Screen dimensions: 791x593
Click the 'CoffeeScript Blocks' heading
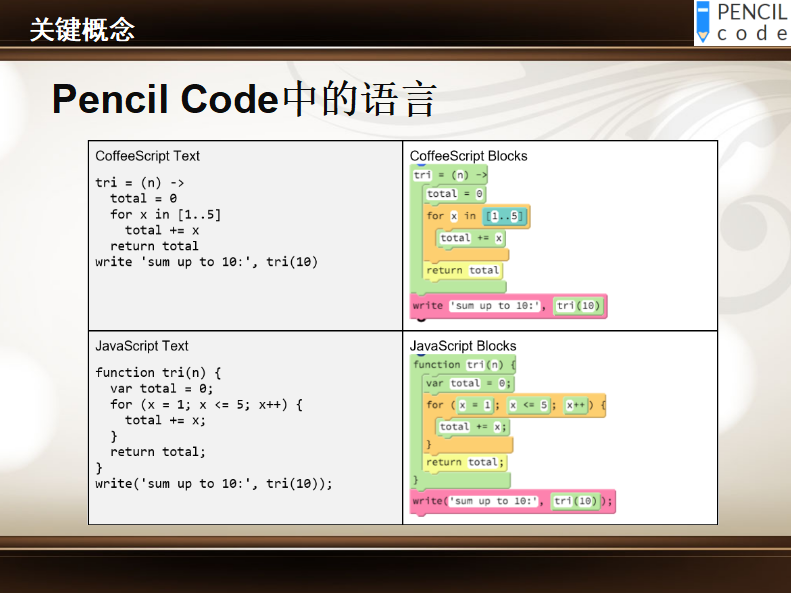[468, 156]
